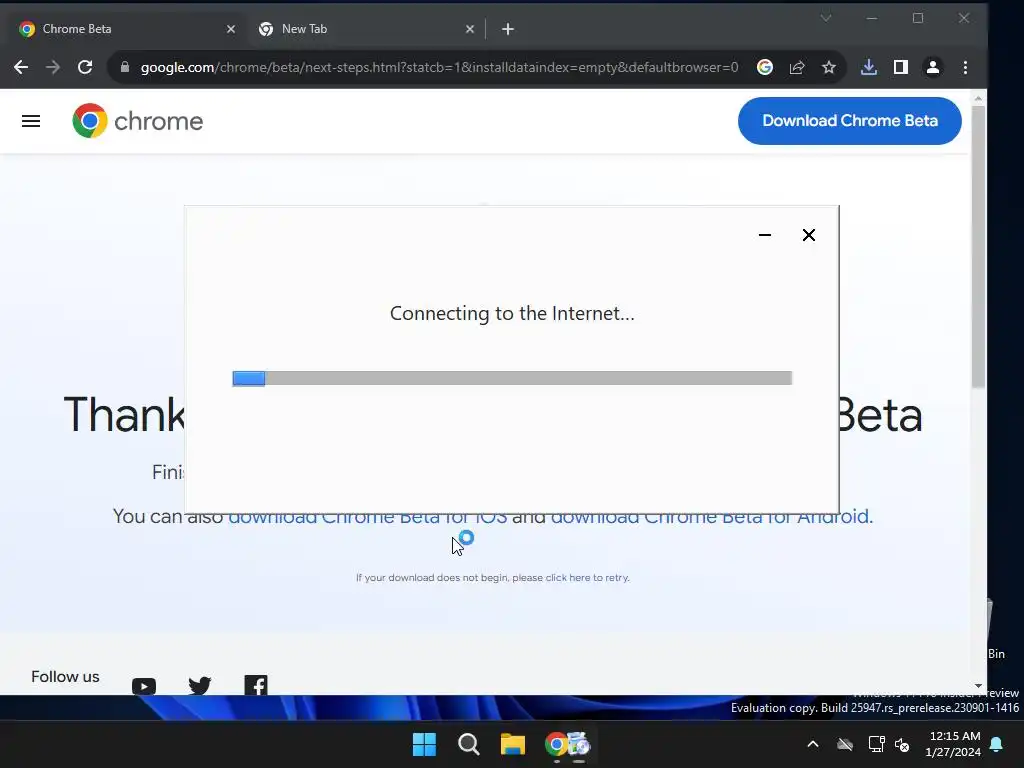Open the clock and date panel
This screenshot has height=768, width=1024.
[x=953, y=744]
